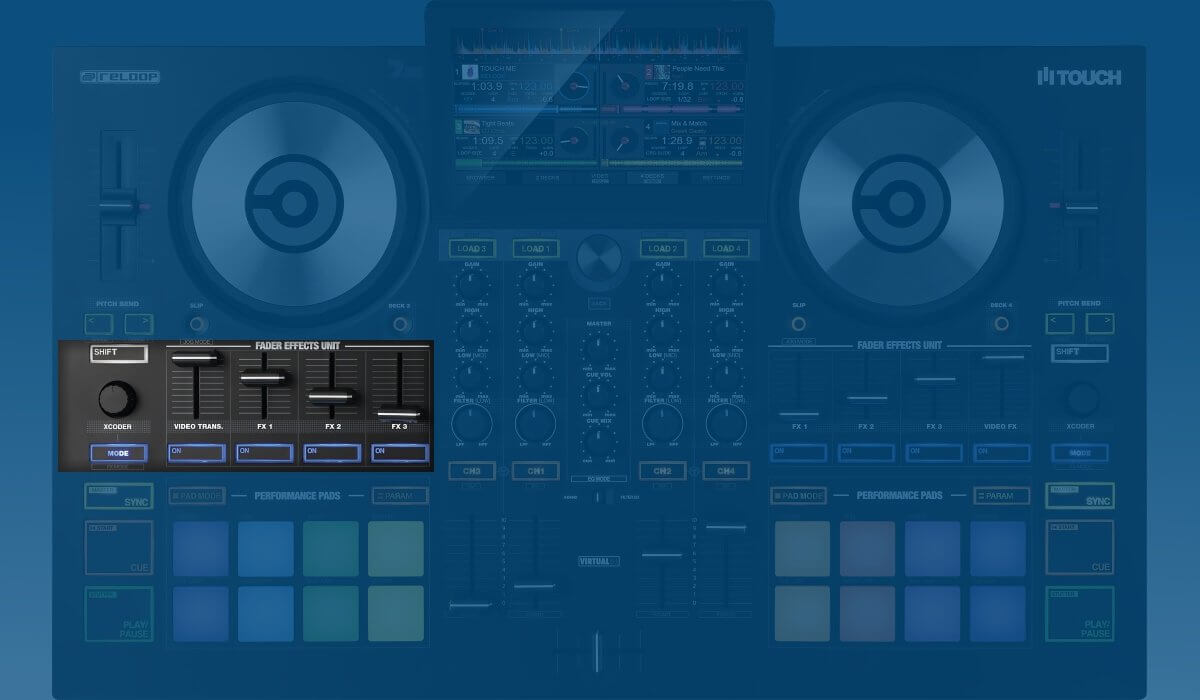The width and height of the screenshot is (1200, 700).
Task: Turn the FILTER knob above CH3
Action: [470, 425]
